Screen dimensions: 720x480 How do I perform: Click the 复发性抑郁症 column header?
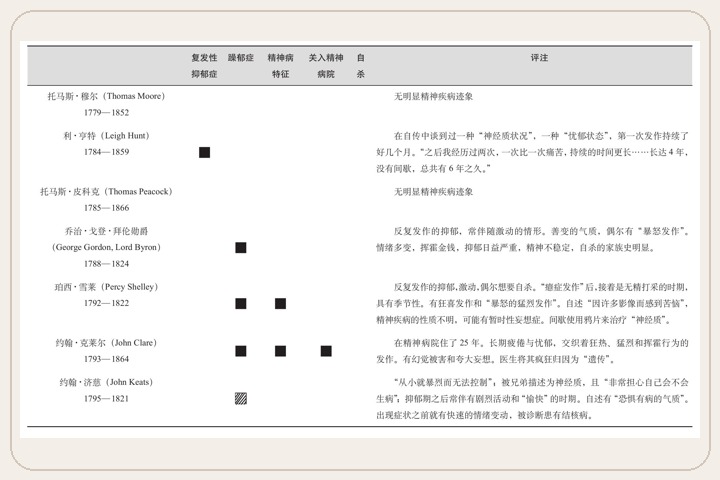click(204, 66)
